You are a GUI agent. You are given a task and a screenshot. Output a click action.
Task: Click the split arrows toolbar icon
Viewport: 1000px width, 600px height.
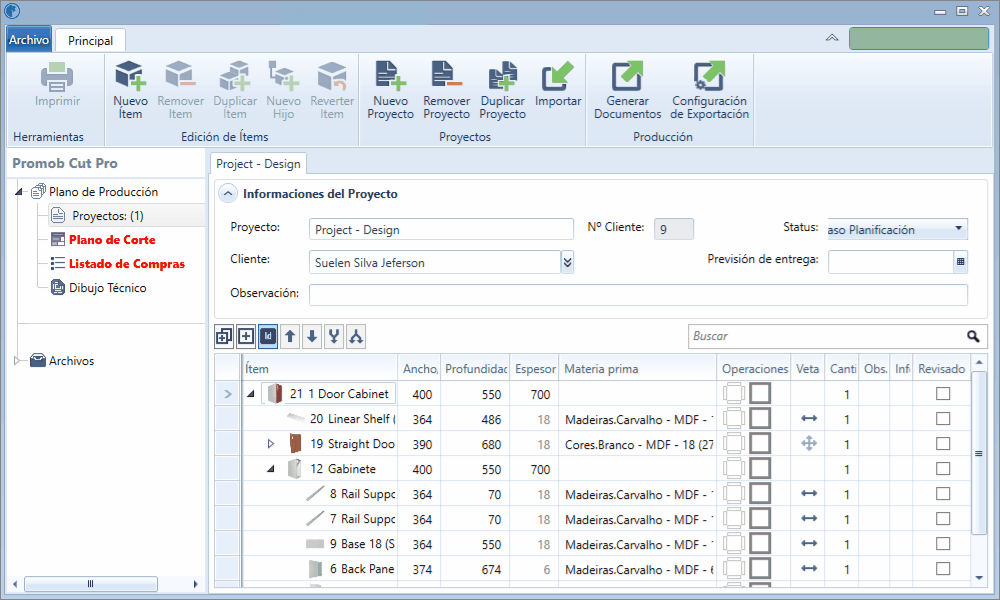pyautogui.click(x=356, y=336)
